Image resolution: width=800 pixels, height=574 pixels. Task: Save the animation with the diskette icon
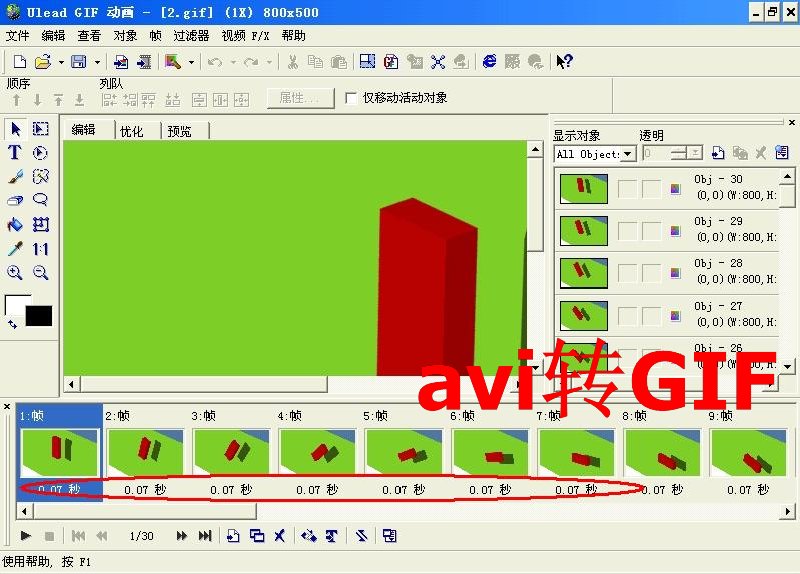(x=79, y=62)
